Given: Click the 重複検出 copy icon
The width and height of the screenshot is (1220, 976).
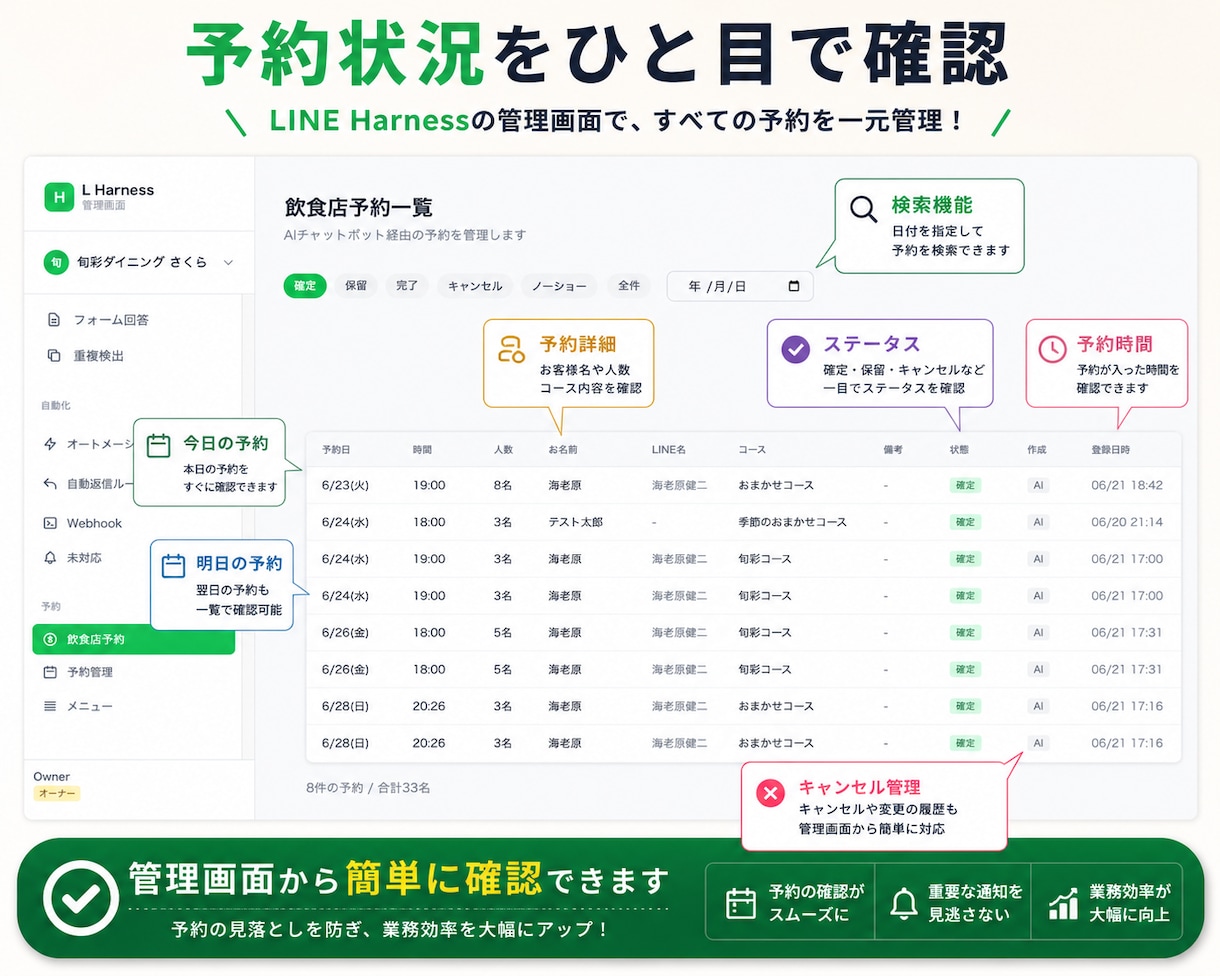Looking at the screenshot, I should [53, 356].
